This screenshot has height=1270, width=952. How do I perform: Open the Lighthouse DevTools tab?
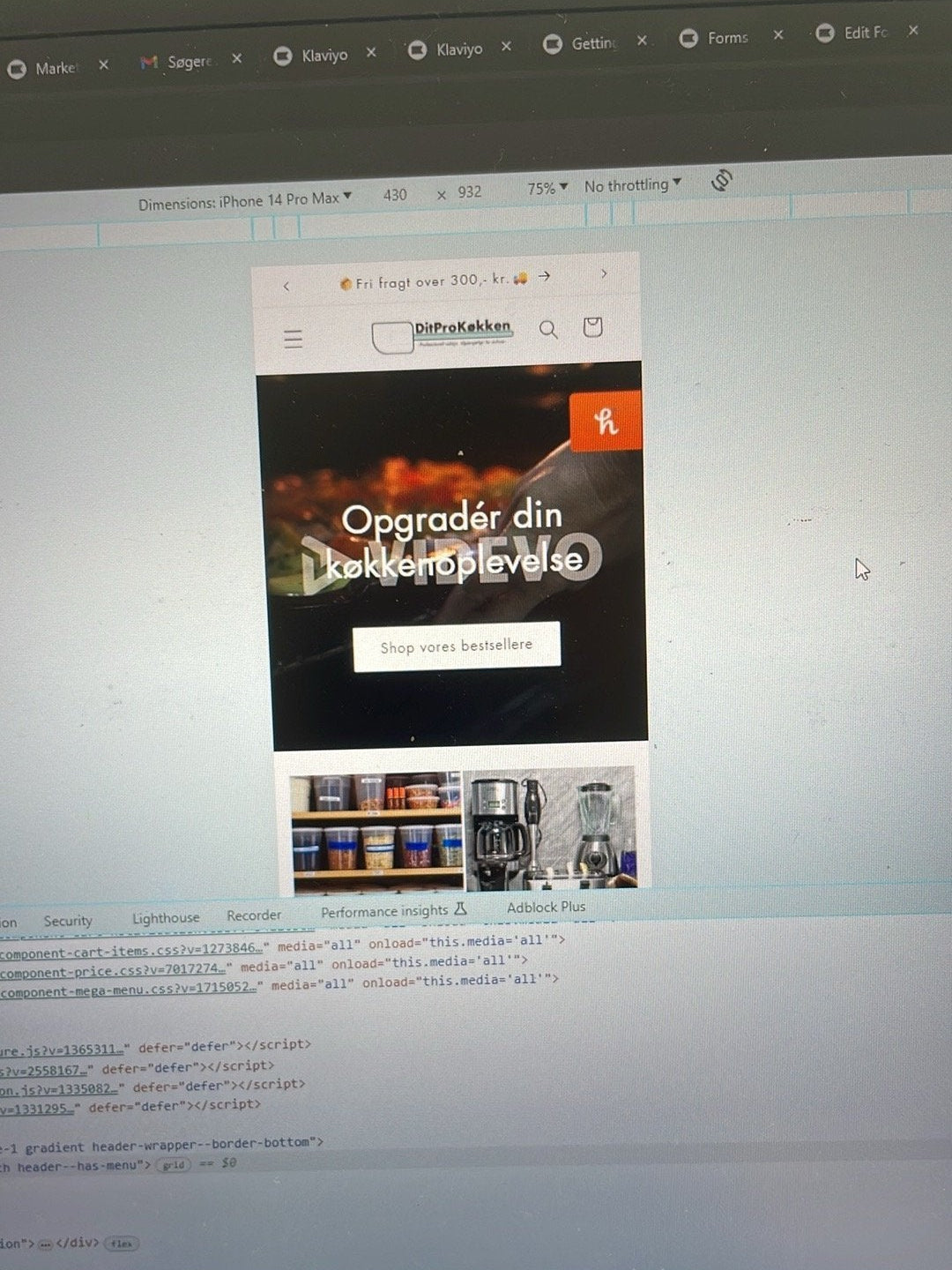(166, 917)
